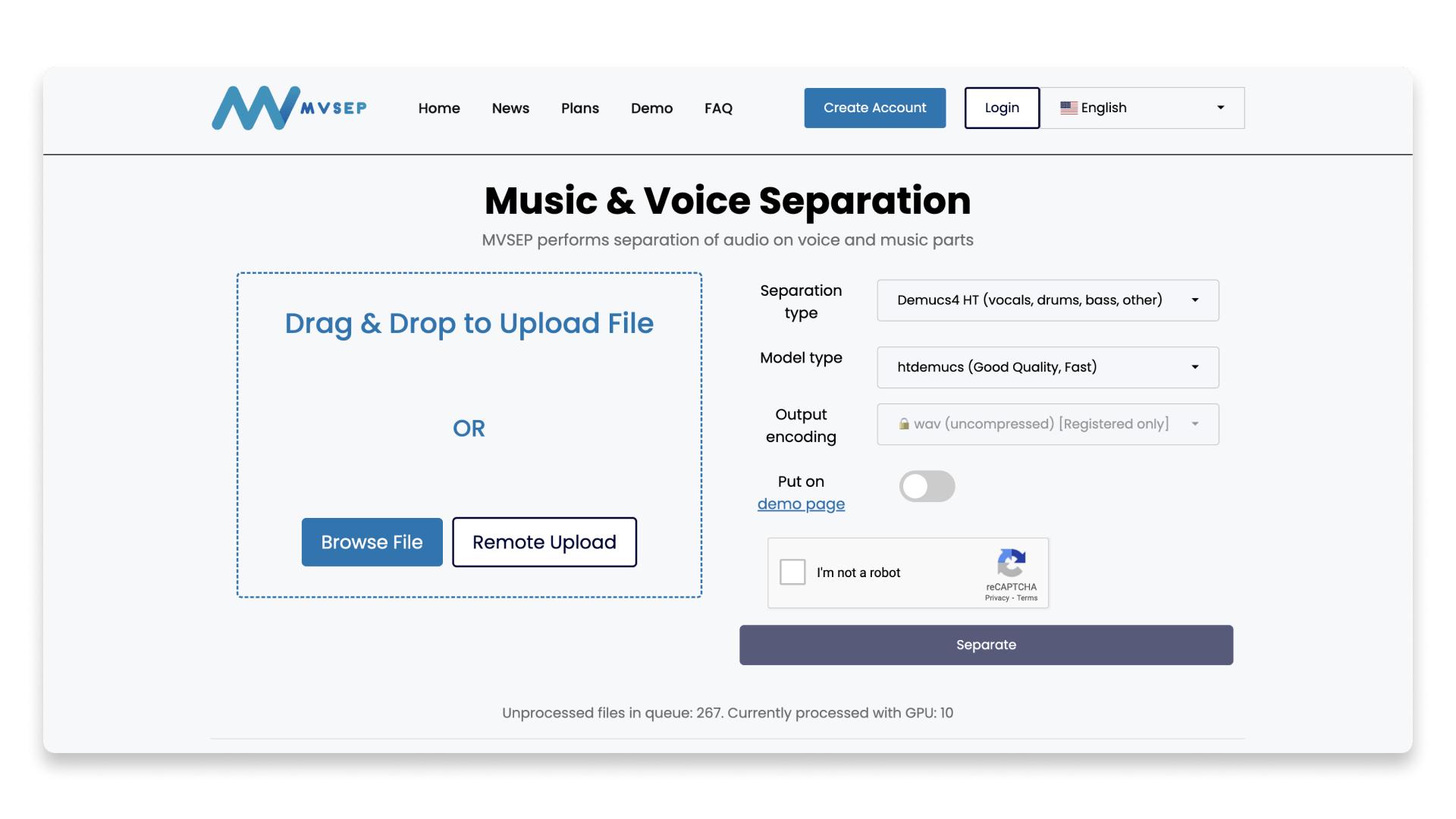
Task: Click the Browse File button
Action: click(372, 542)
